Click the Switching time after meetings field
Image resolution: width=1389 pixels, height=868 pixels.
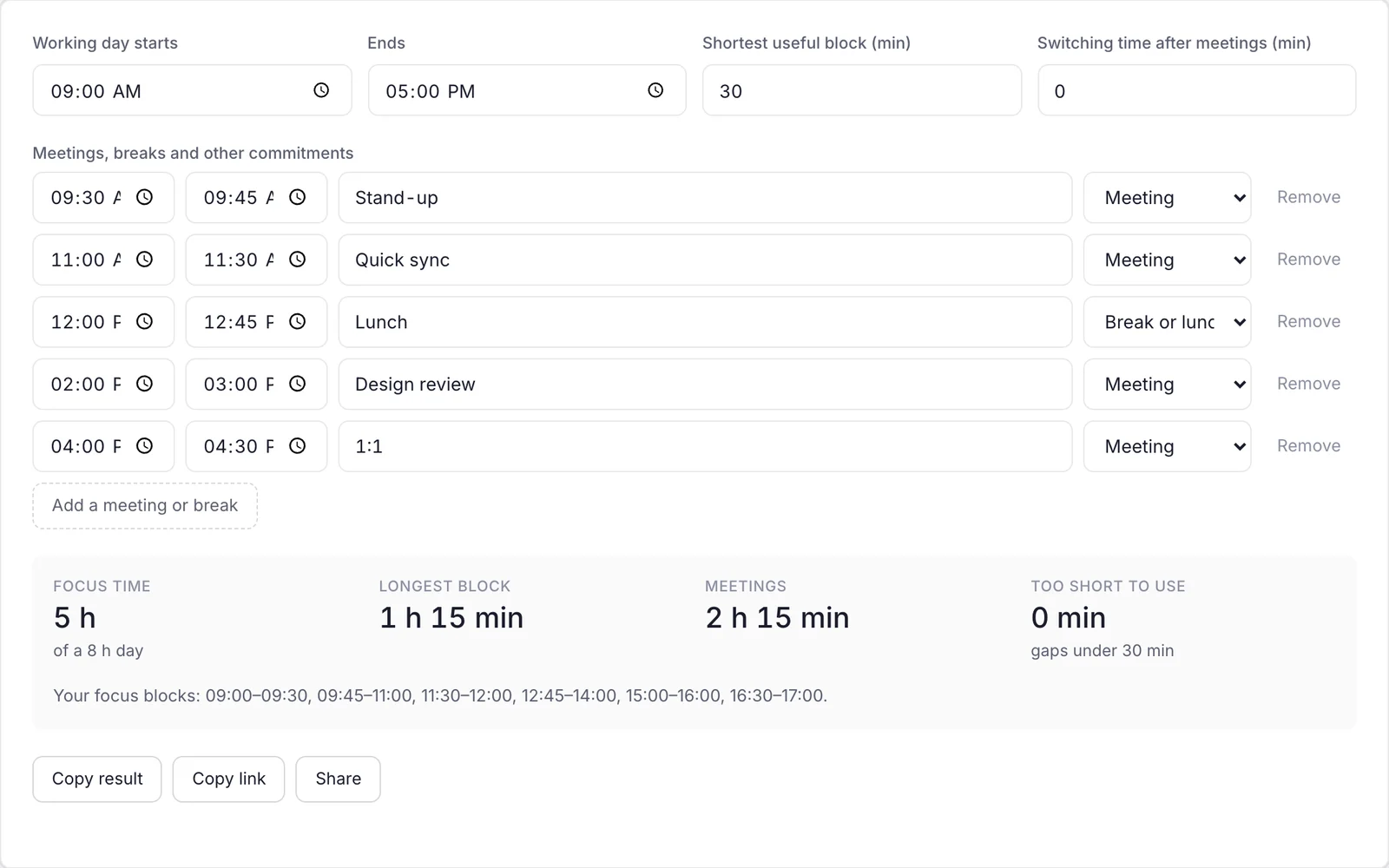[1197, 90]
